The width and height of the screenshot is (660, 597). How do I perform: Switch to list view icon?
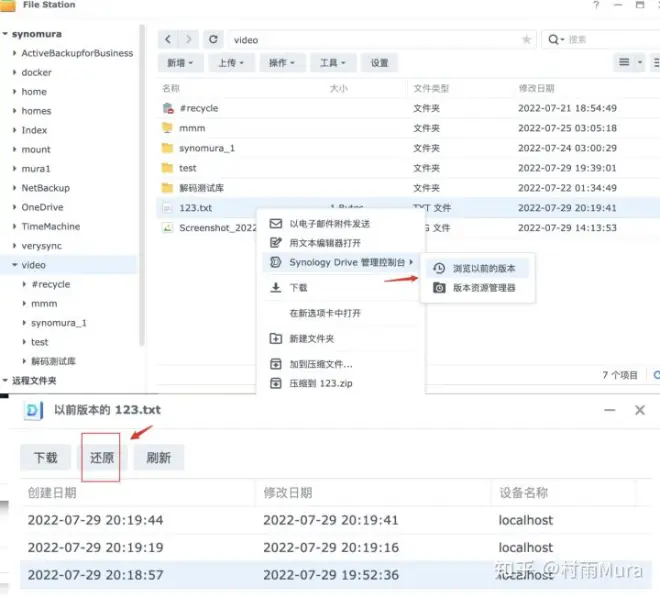point(624,62)
